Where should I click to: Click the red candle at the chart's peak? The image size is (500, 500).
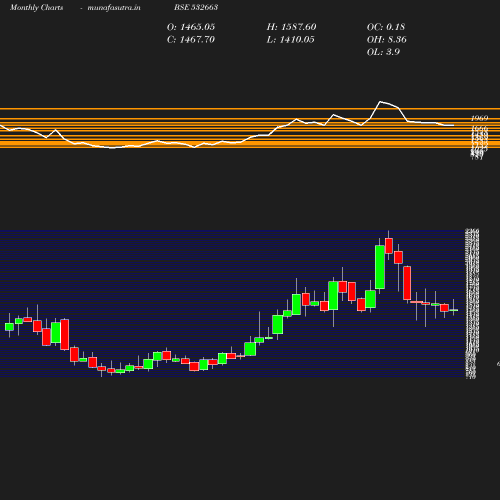tap(389, 246)
